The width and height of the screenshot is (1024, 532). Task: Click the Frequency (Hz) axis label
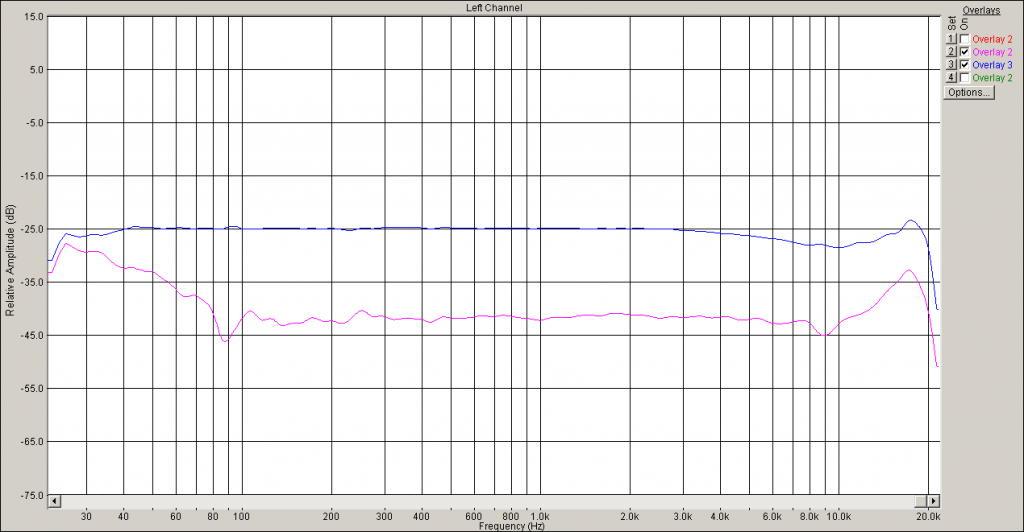511,526
